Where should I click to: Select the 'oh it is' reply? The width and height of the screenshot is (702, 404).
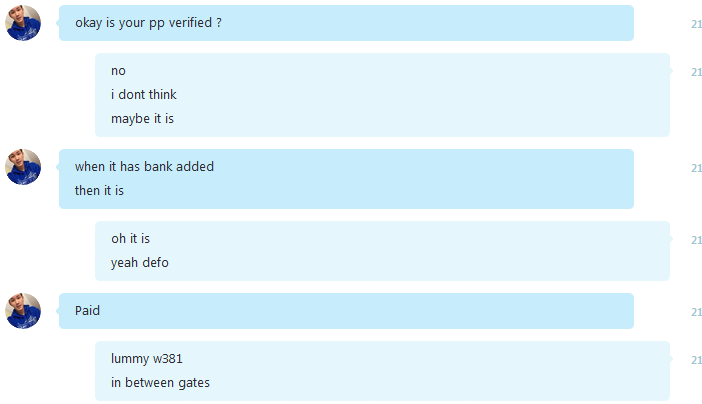pos(130,239)
